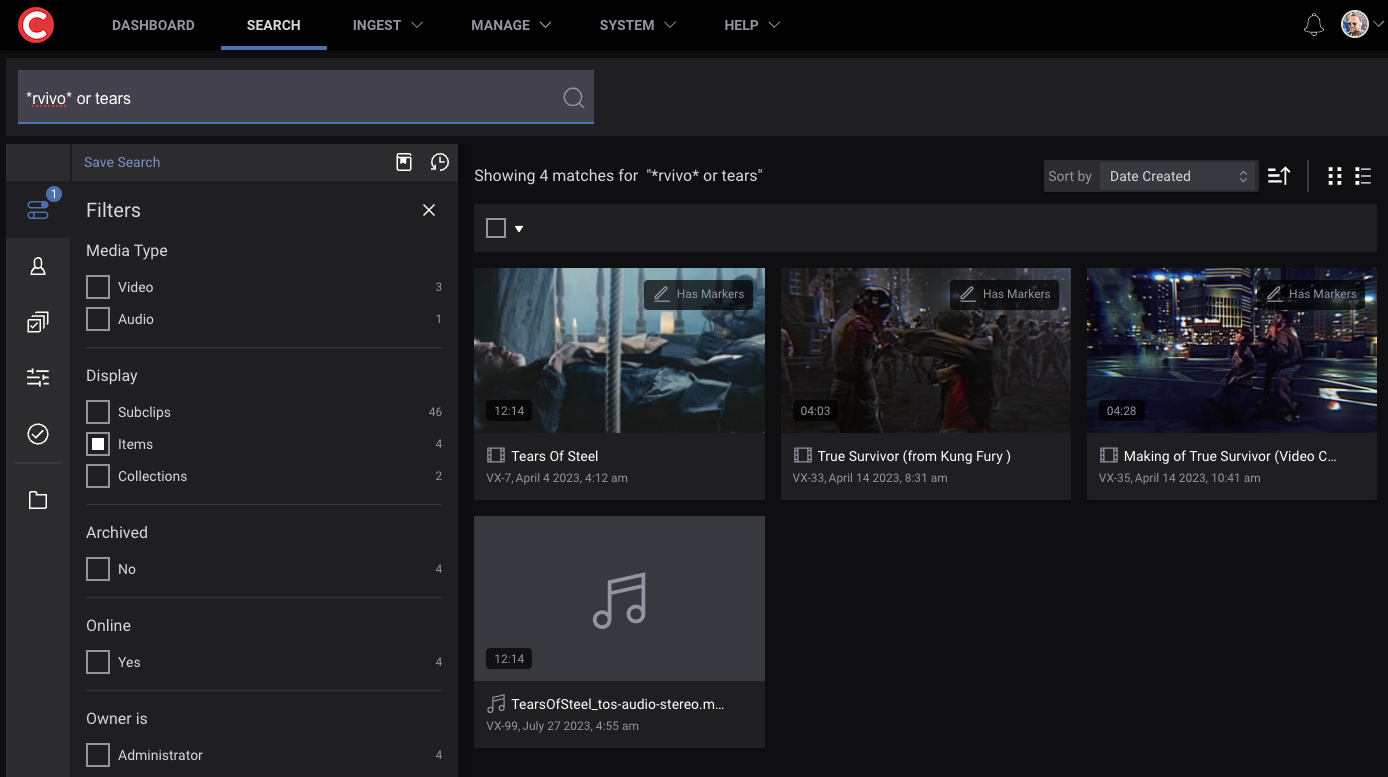Open the True Survivor thumbnail
This screenshot has height=777, width=1388.
[926, 350]
